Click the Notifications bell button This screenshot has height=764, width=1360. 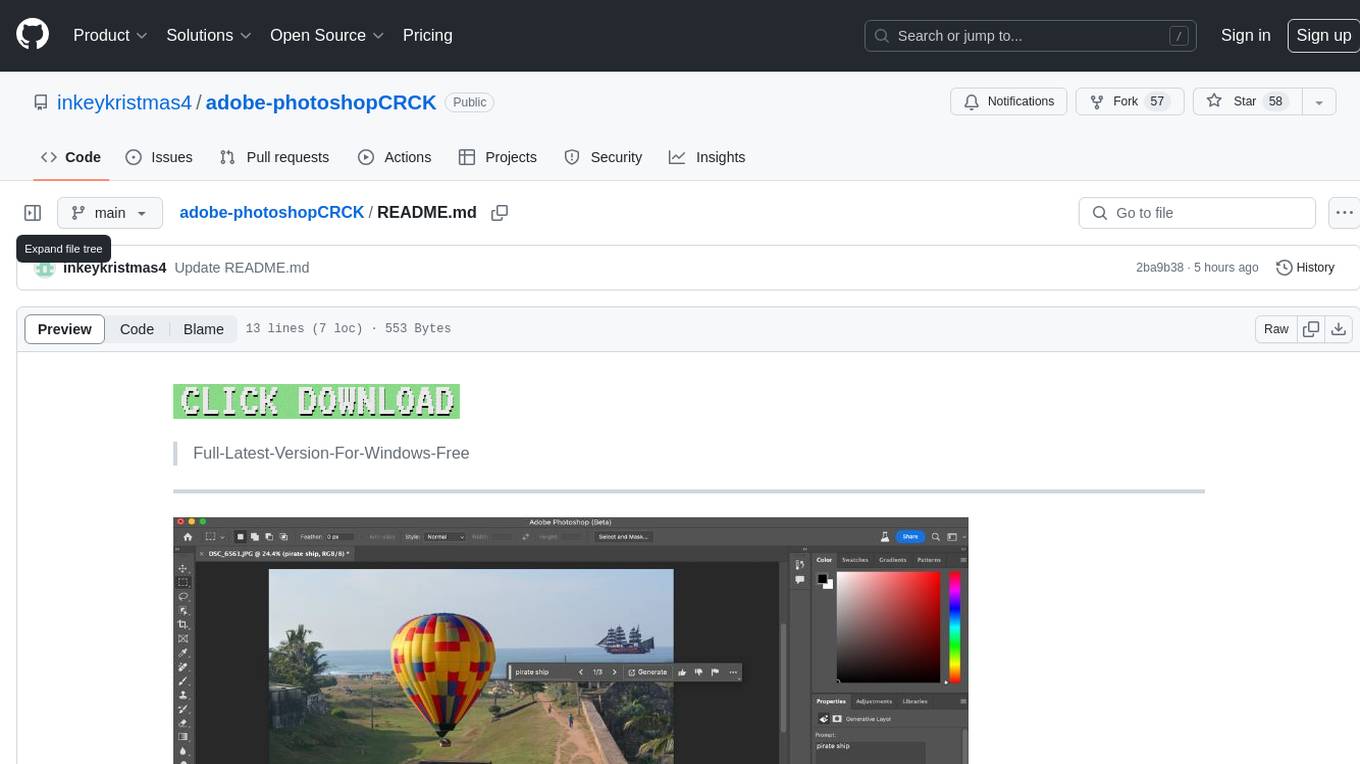(x=1008, y=101)
